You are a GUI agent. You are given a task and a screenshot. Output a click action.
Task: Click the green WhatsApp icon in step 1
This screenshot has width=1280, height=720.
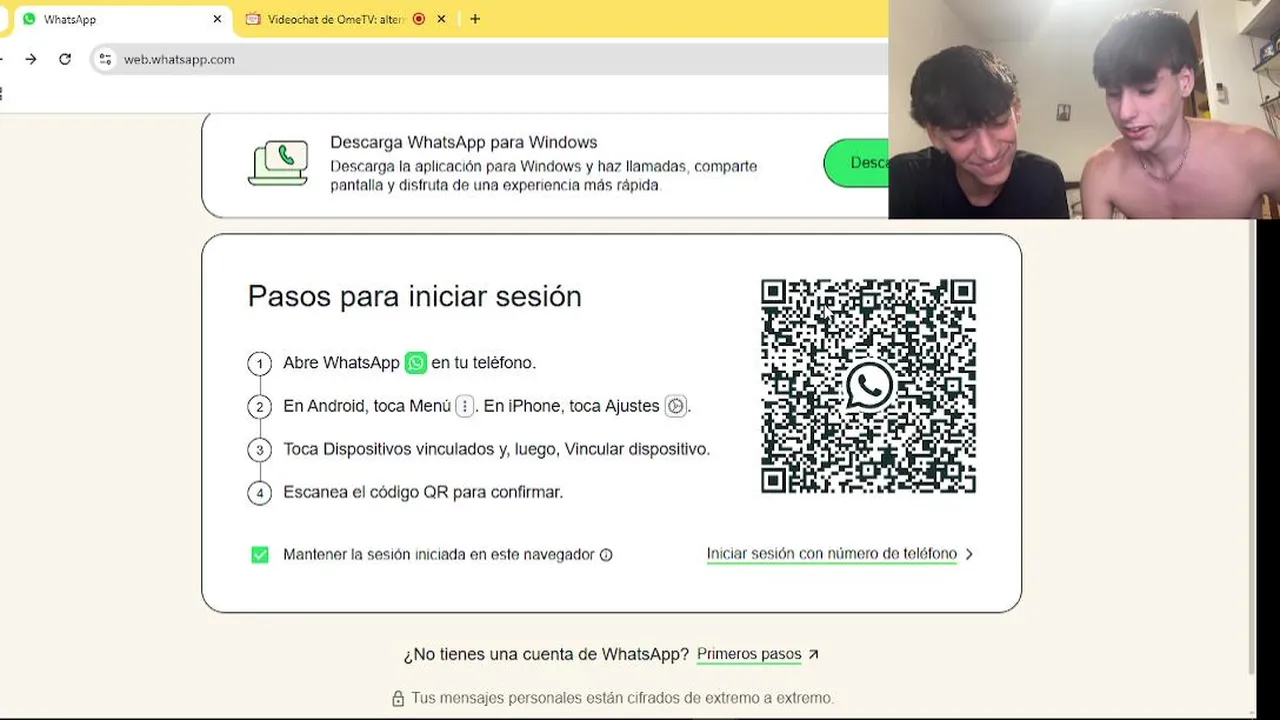(x=415, y=363)
